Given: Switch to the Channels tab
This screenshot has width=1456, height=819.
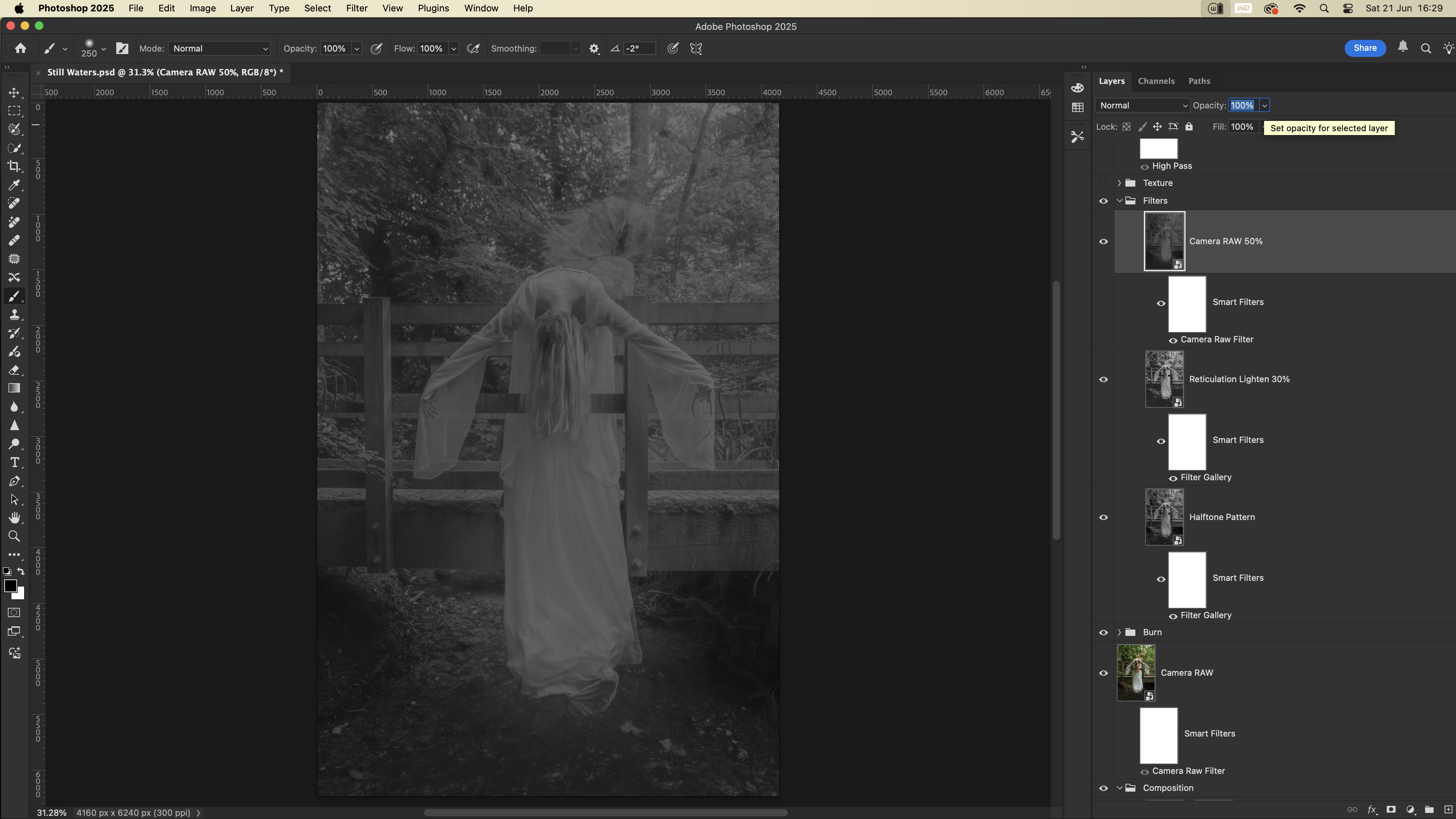Looking at the screenshot, I should click(x=1156, y=81).
